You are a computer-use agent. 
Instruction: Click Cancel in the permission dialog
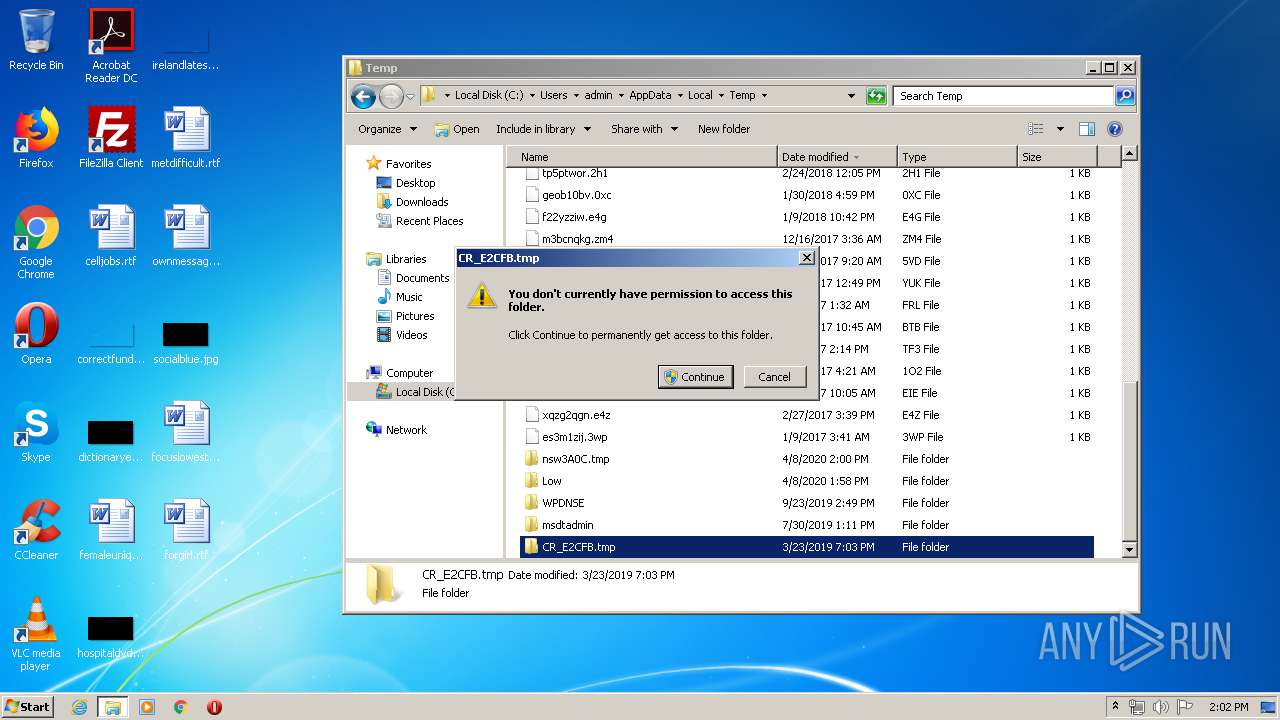point(775,377)
